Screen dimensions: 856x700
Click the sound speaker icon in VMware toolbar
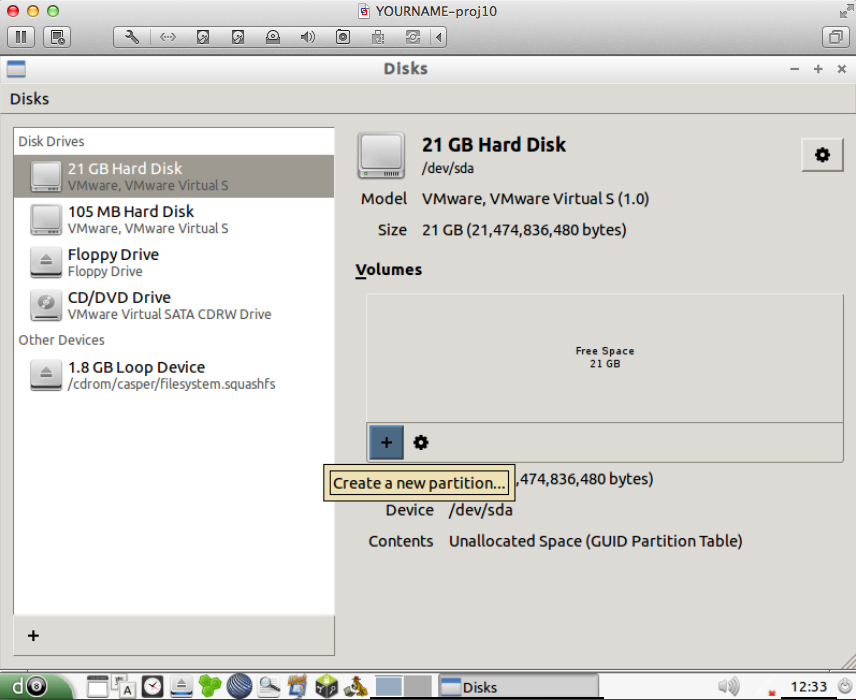click(307, 37)
